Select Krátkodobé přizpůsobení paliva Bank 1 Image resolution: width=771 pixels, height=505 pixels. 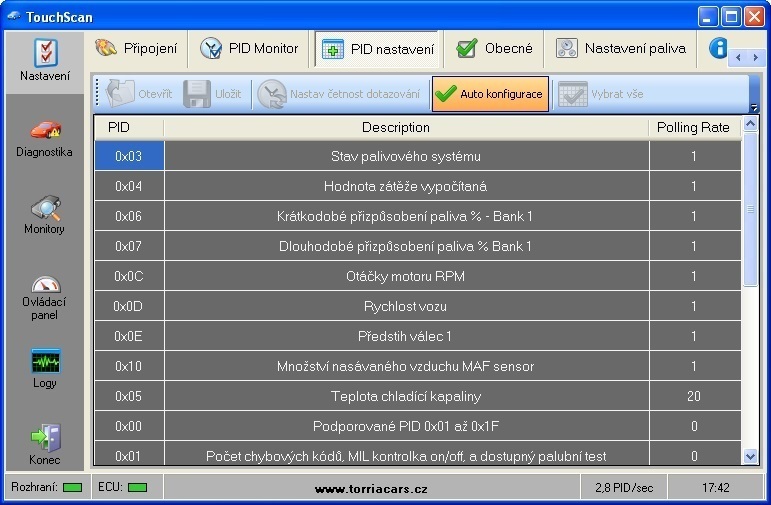(x=407, y=216)
